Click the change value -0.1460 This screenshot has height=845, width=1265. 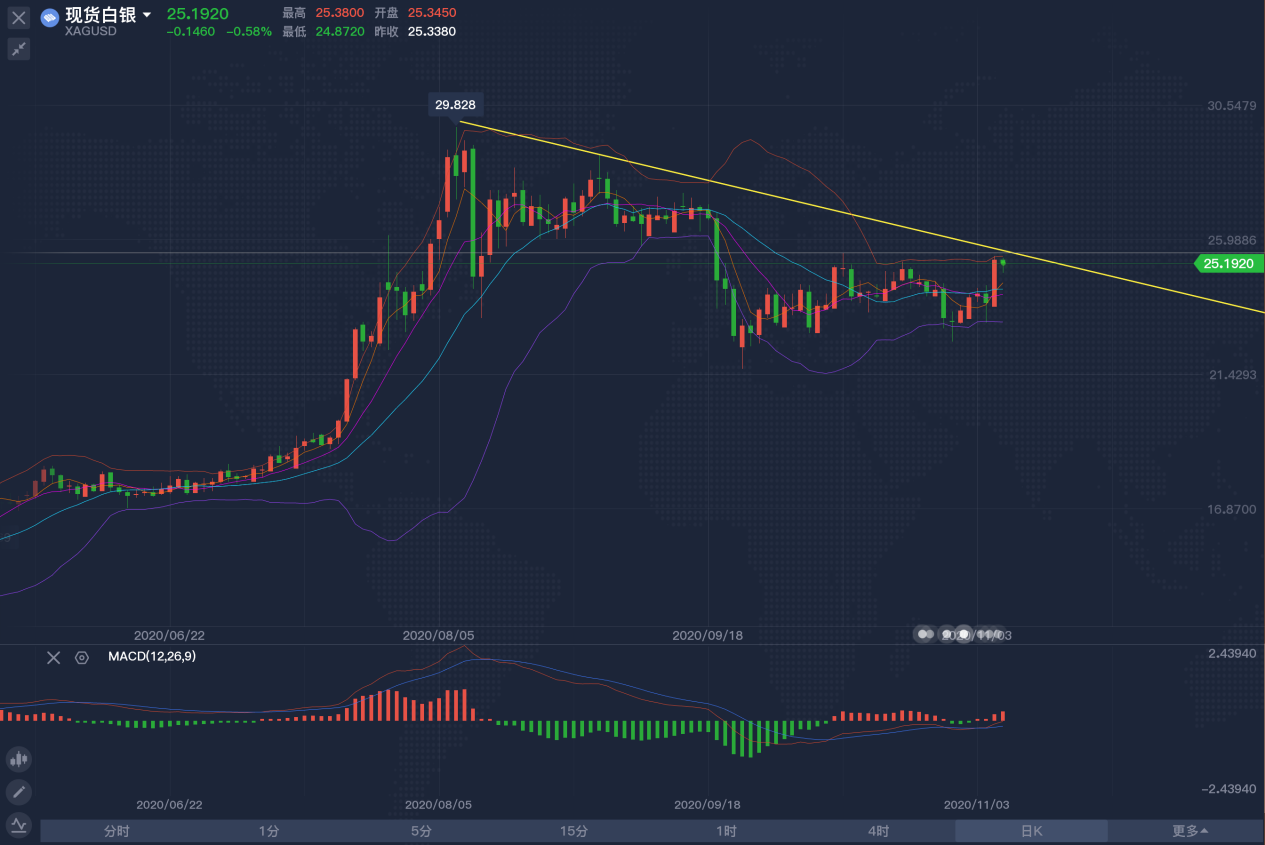190,32
